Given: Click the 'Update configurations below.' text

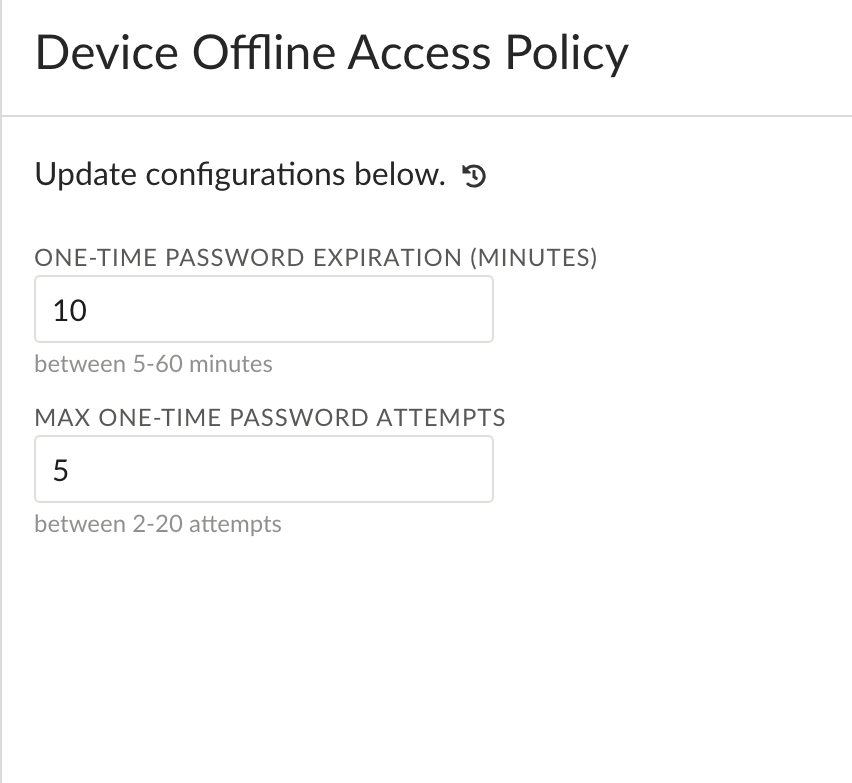Looking at the screenshot, I should tap(239, 175).
